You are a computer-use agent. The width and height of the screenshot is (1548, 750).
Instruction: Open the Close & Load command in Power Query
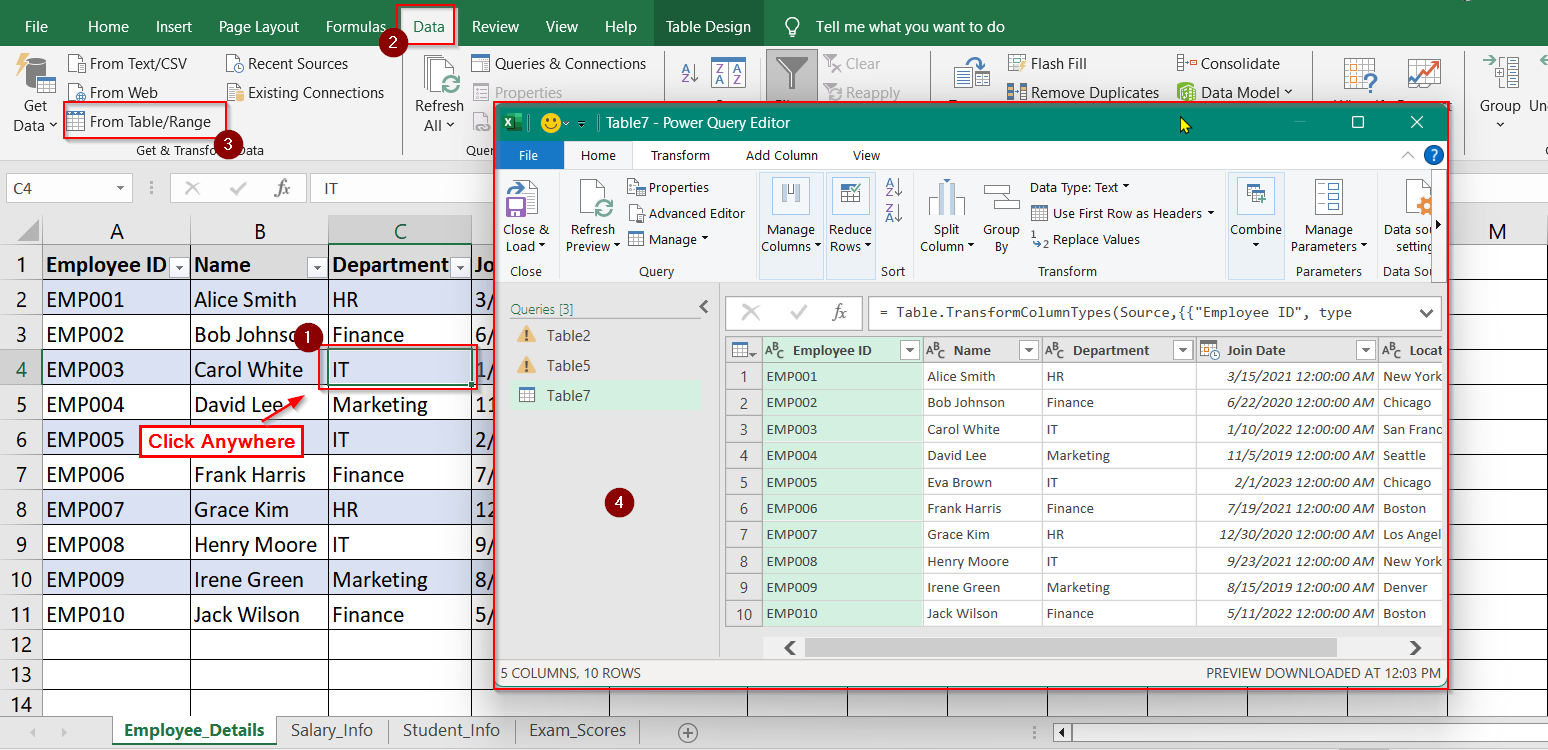(x=526, y=213)
